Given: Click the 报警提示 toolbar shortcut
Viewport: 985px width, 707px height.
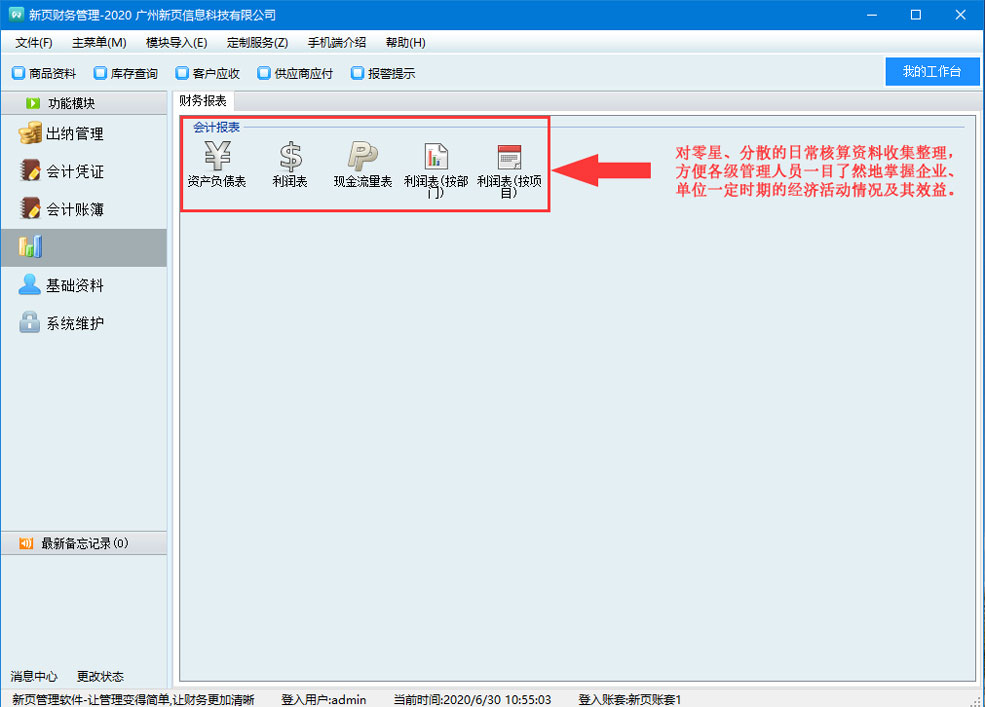Looking at the screenshot, I should point(383,73).
